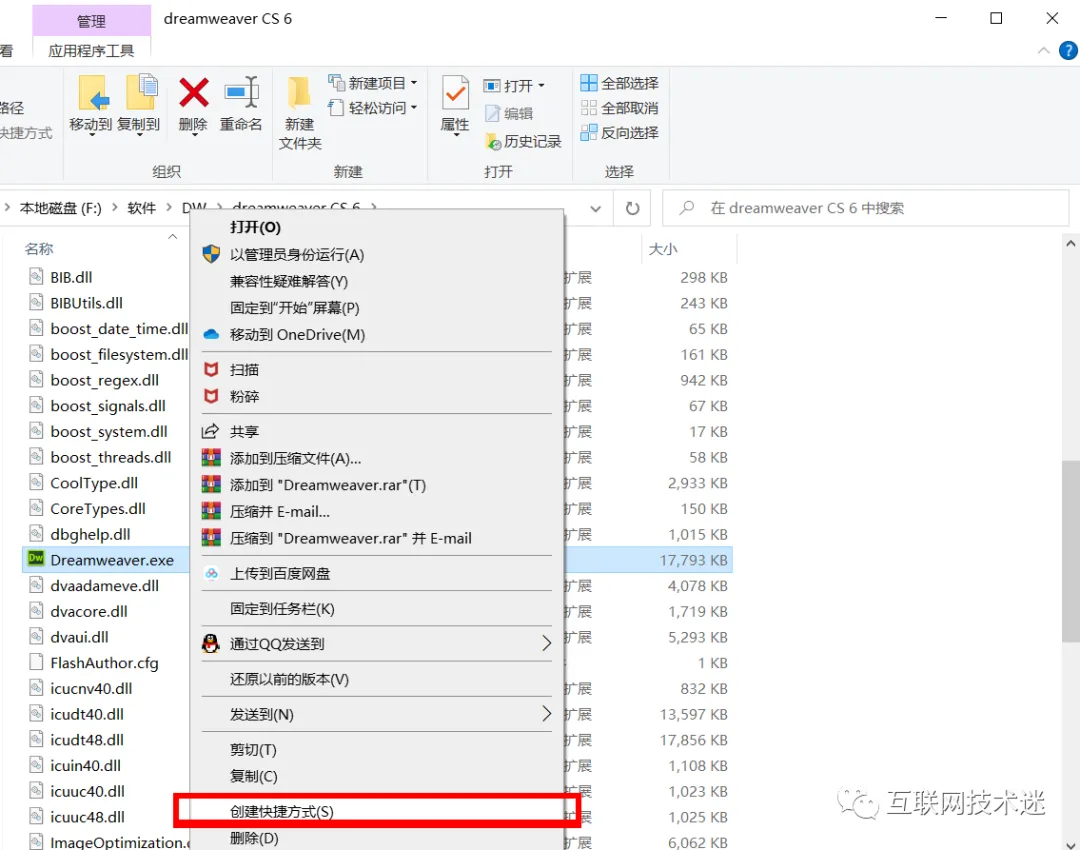Click the vertical scrollbar thumb
This screenshot has height=850, width=1080.
tap(1070, 551)
